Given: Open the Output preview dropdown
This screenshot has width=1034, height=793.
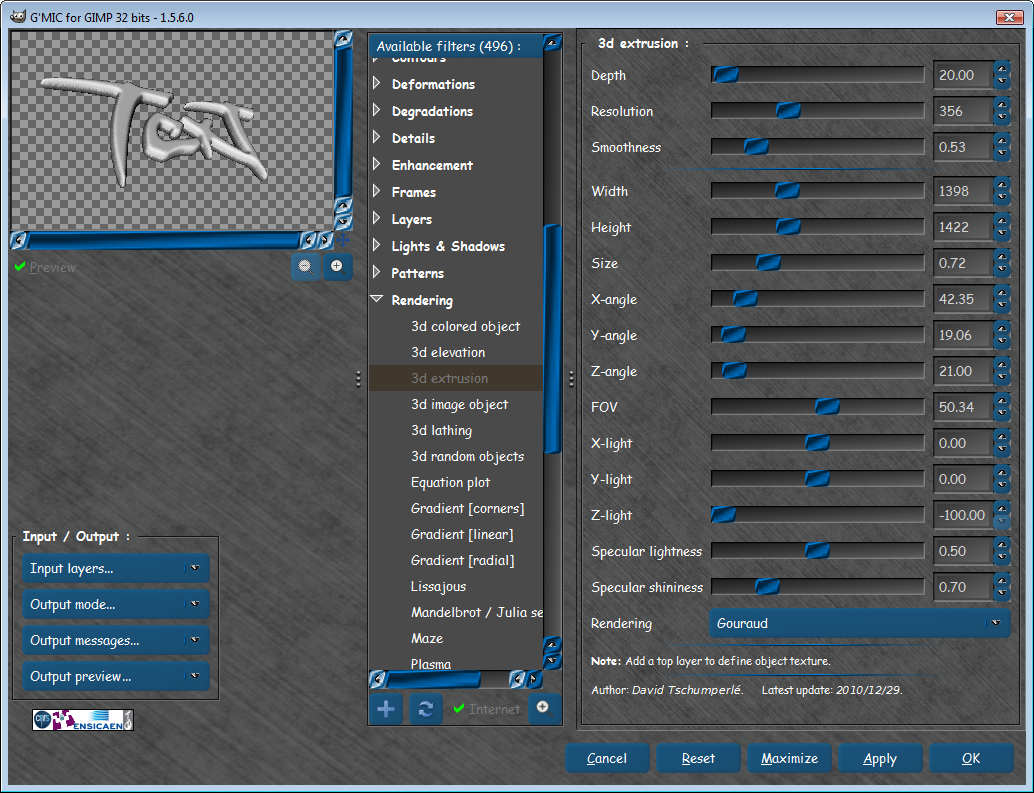Looking at the screenshot, I should tap(116, 676).
